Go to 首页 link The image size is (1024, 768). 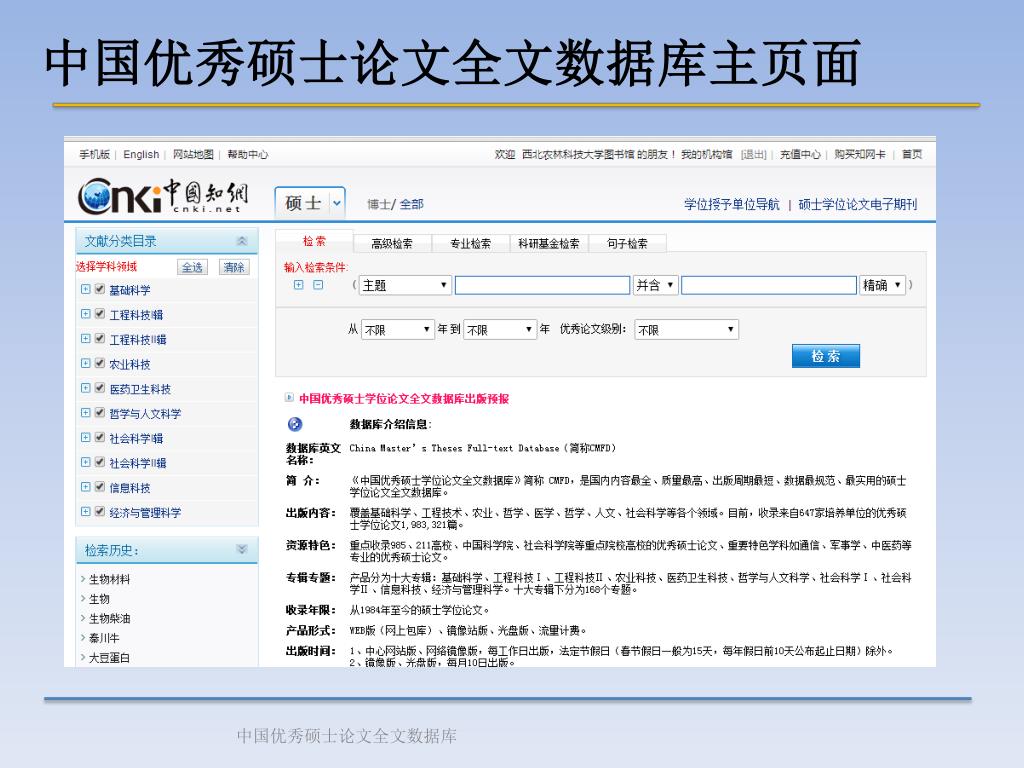(x=912, y=154)
